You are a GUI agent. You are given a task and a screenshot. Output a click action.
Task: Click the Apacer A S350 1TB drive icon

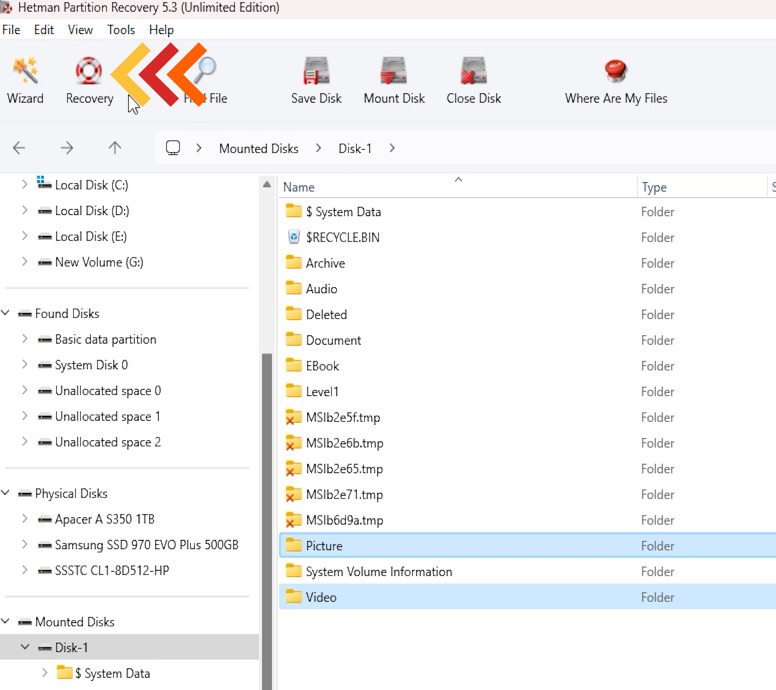(45, 519)
